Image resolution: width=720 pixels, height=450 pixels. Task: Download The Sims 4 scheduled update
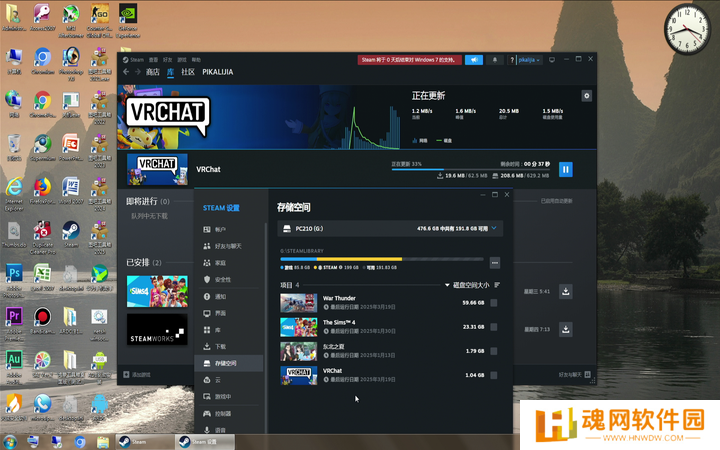[566, 291]
